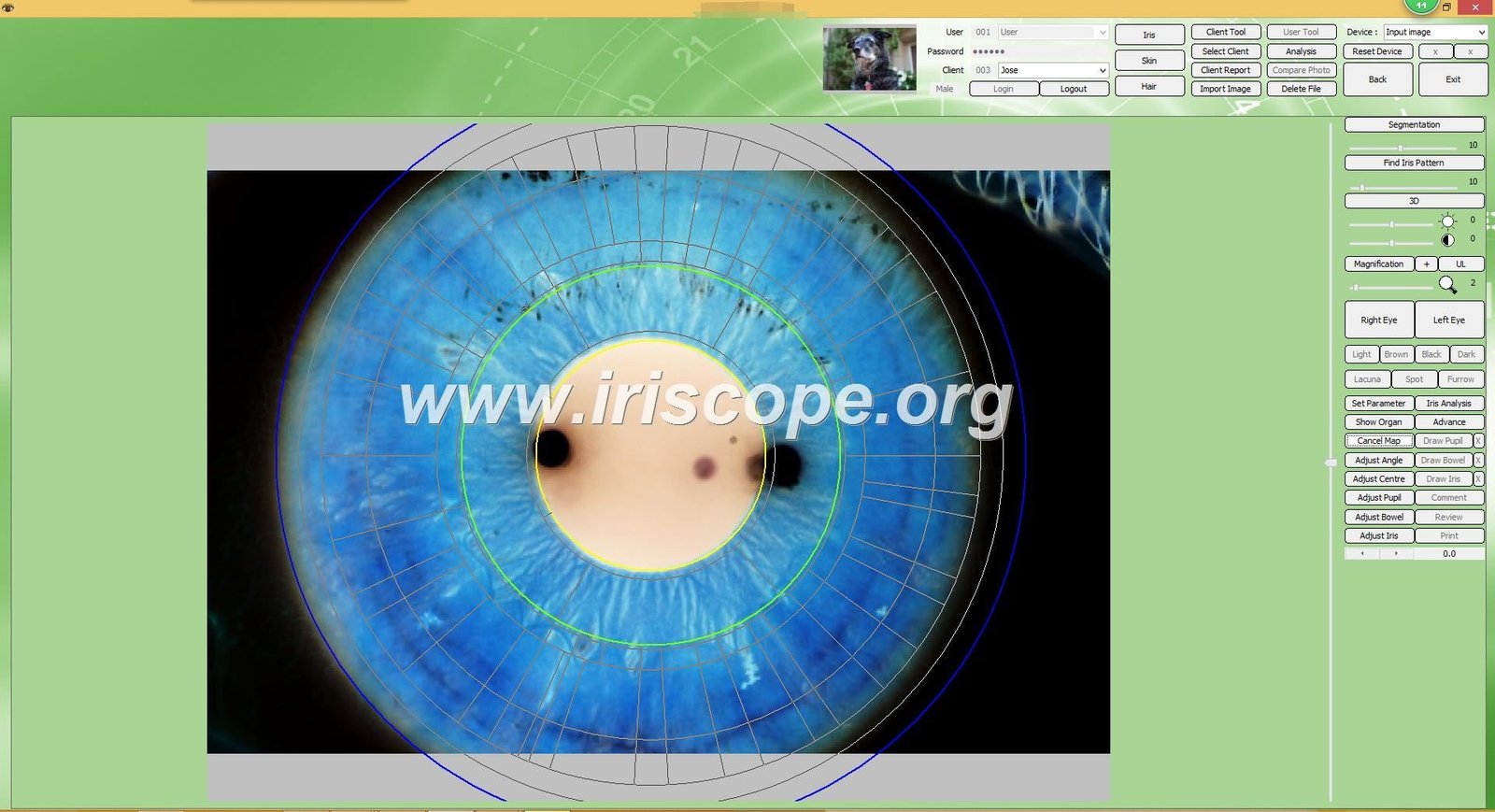
Task: Click Show Organ button
Action: [x=1379, y=422]
